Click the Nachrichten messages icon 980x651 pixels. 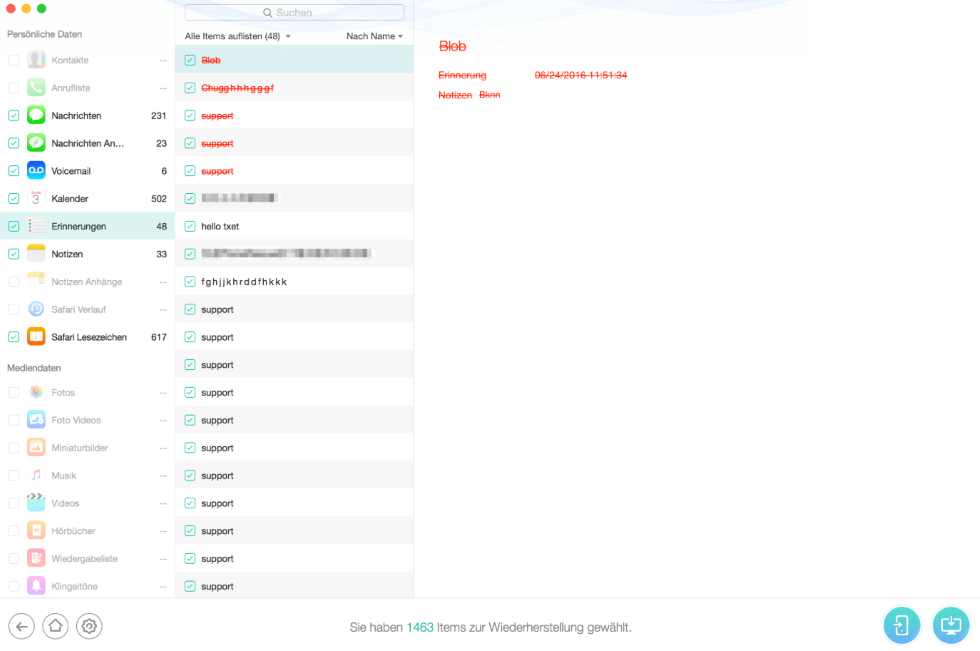36,115
